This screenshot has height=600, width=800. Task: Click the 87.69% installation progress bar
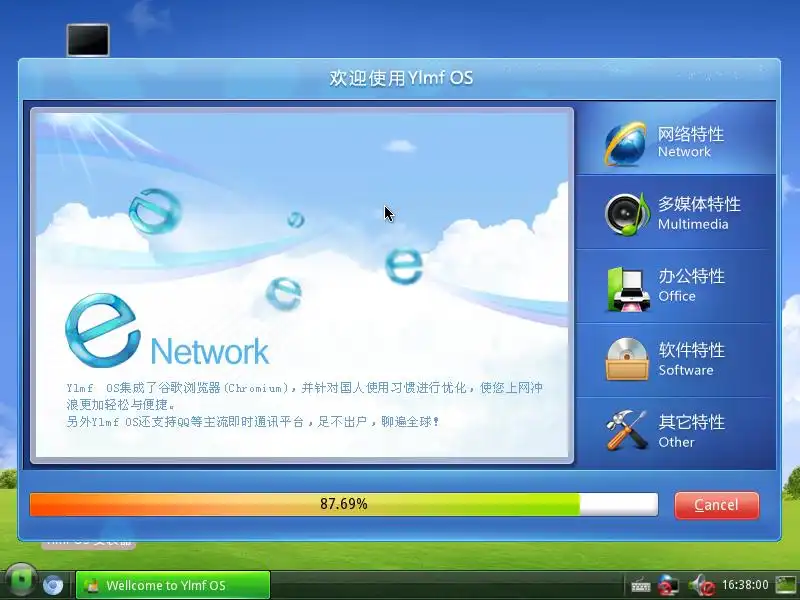click(343, 504)
